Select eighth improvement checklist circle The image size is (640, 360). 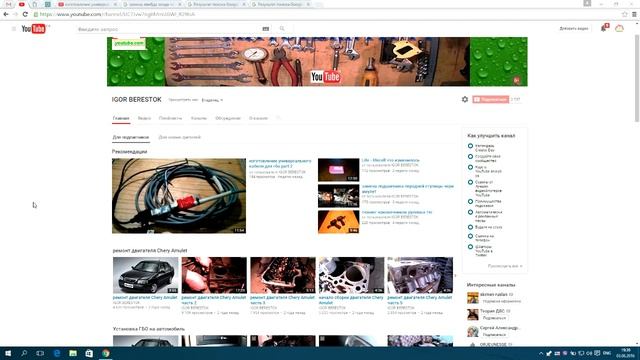click(x=470, y=236)
